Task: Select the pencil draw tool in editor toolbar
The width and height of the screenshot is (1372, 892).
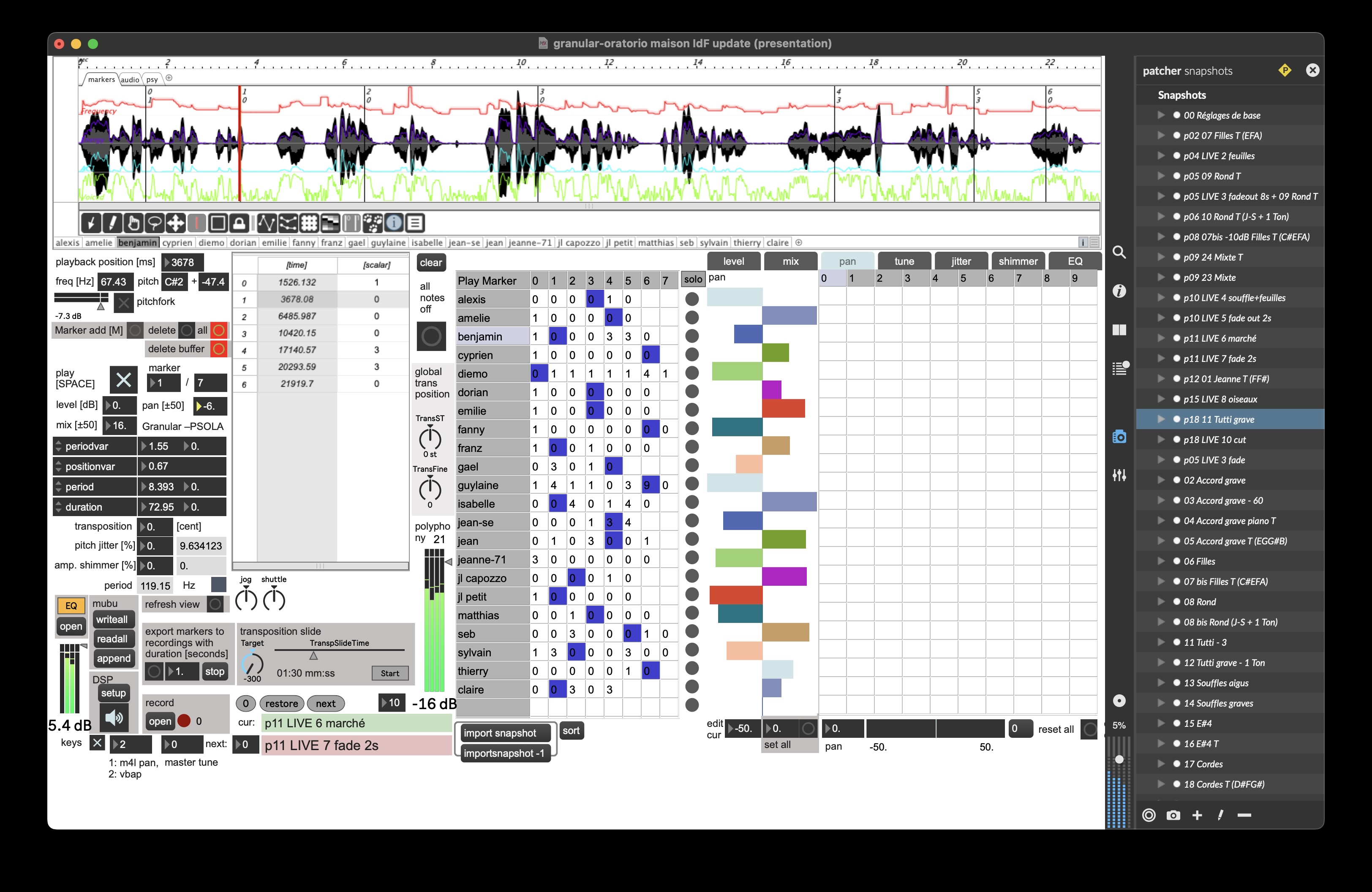Action: [x=112, y=223]
